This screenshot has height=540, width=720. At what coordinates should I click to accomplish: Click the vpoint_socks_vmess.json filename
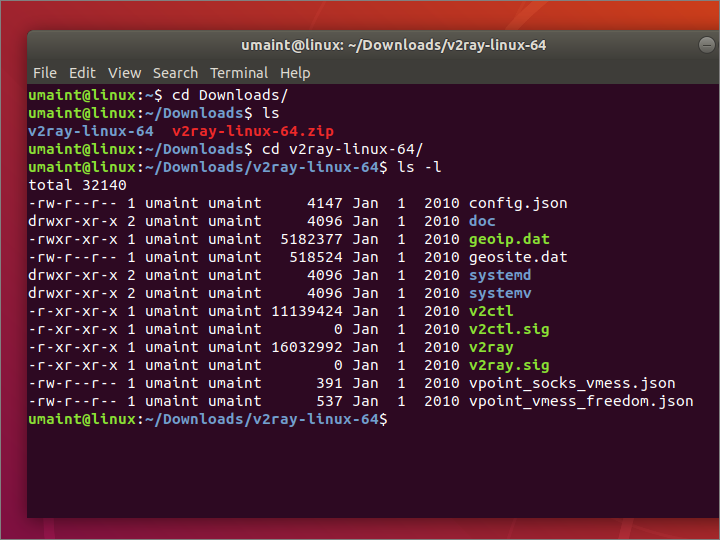pos(571,383)
